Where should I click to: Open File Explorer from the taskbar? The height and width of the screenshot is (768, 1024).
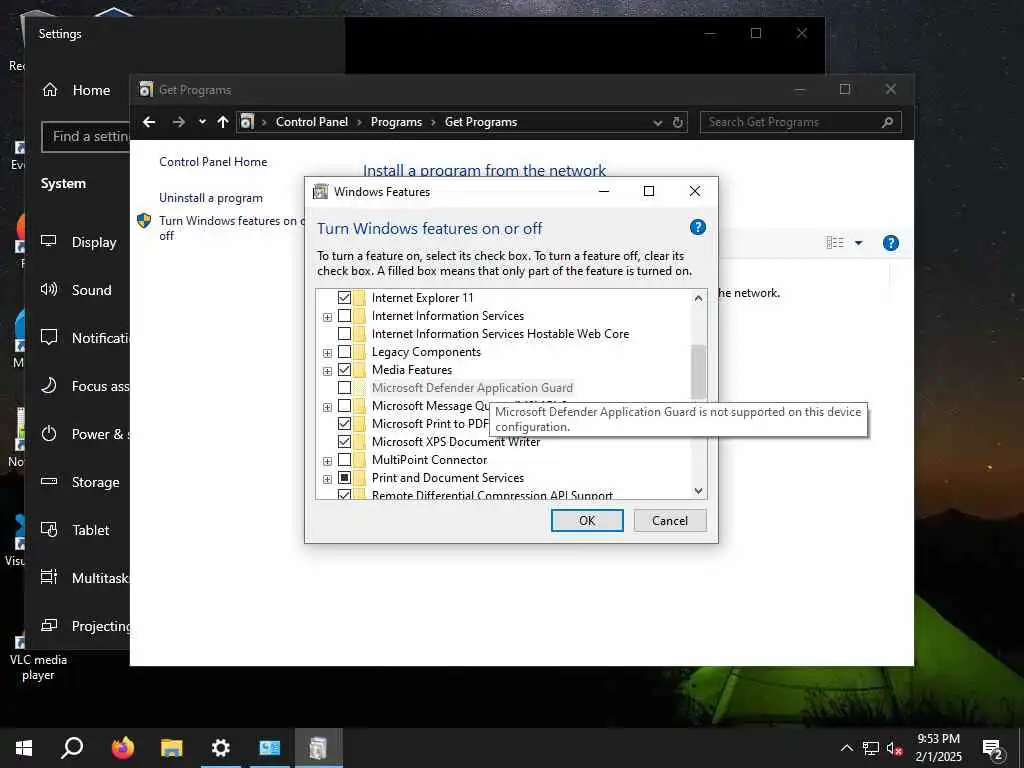tap(172, 748)
